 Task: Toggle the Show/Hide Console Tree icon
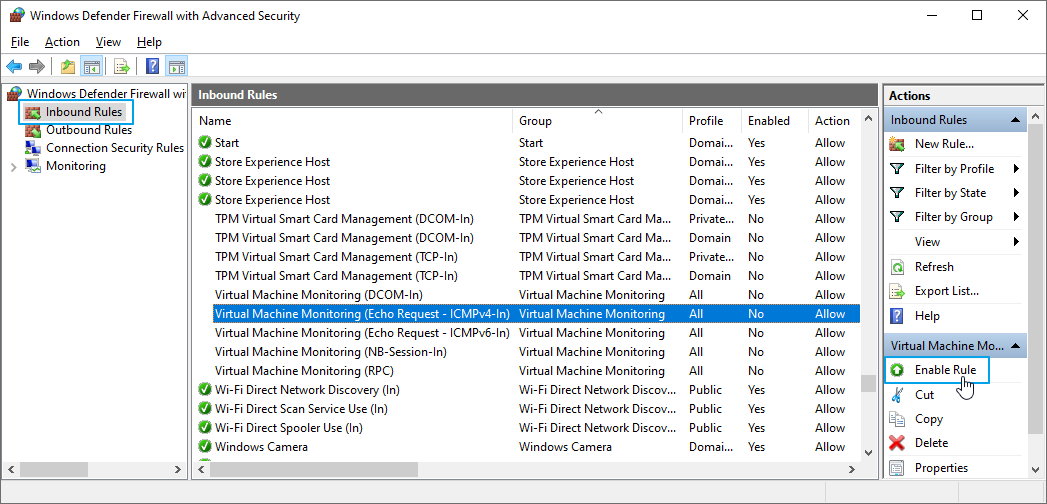(x=91, y=66)
